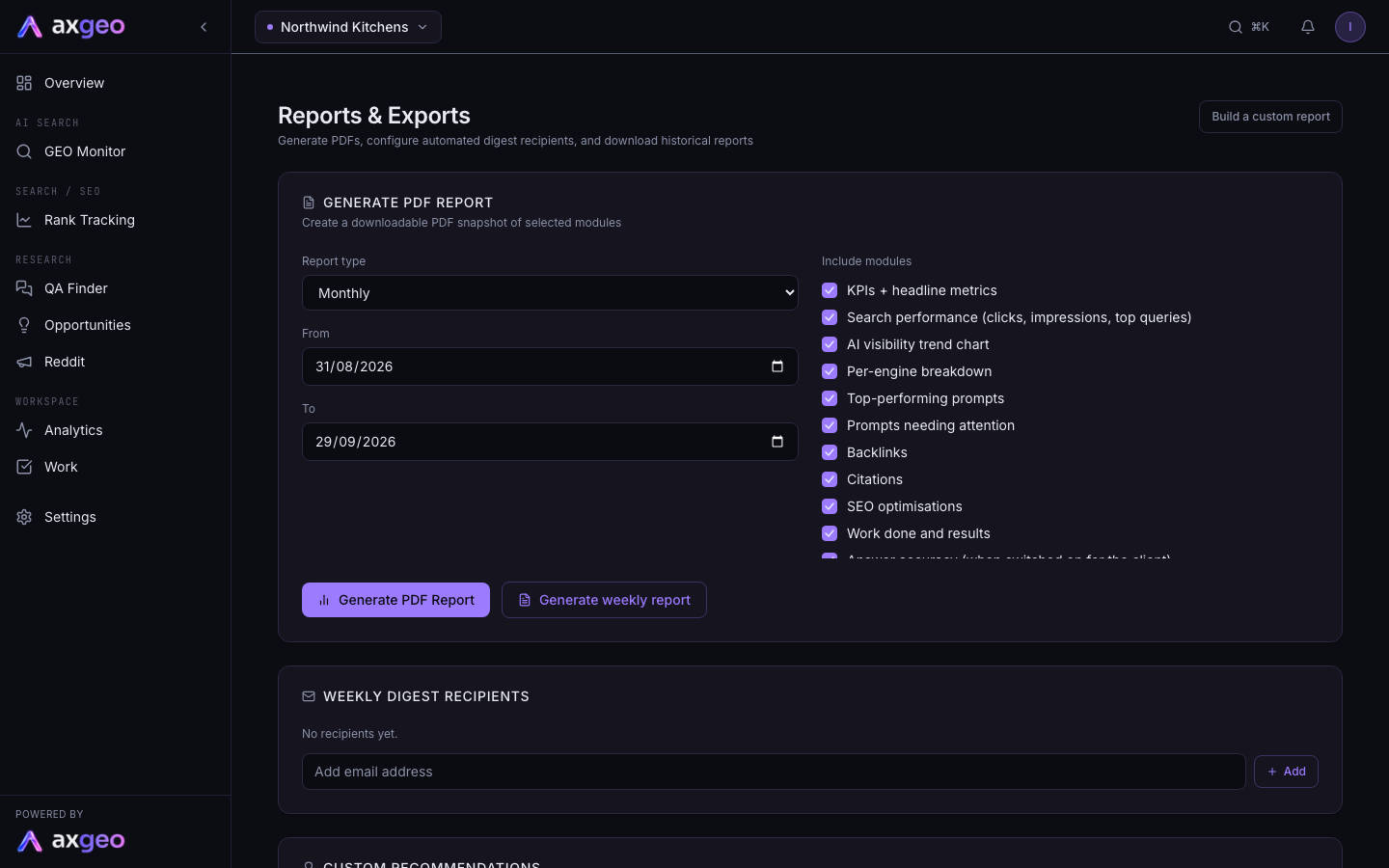
Task: Open the From date calendar picker
Action: point(777,366)
